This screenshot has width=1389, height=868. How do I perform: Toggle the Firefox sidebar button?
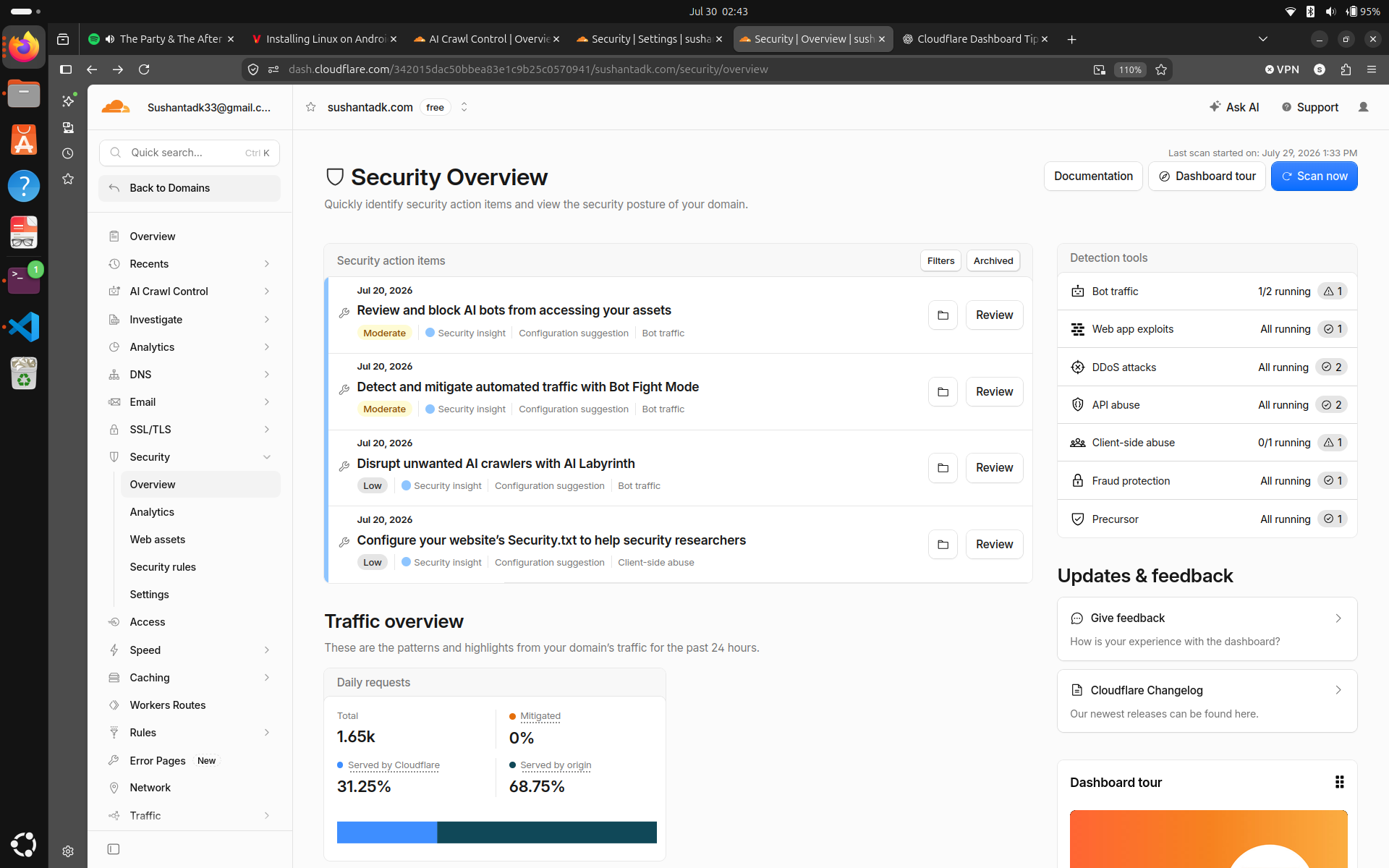pyautogui.click(x=66, y=69)
